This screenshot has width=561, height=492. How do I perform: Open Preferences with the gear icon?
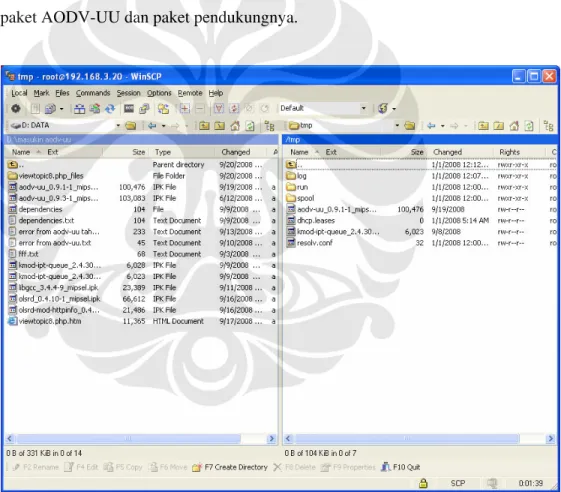point(15,108)
